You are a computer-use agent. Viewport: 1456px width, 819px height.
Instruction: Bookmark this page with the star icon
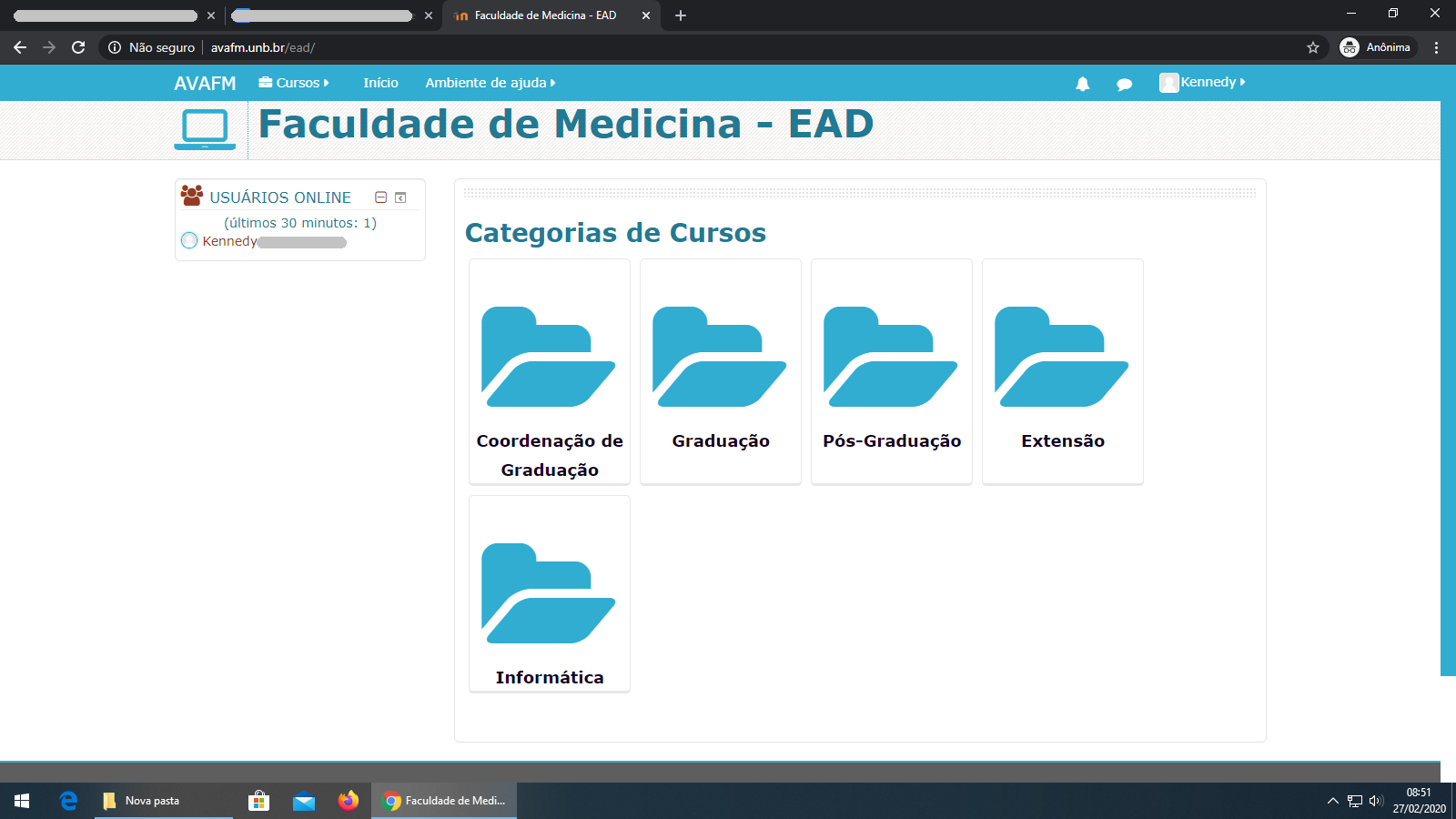[x=1312, y=47]
